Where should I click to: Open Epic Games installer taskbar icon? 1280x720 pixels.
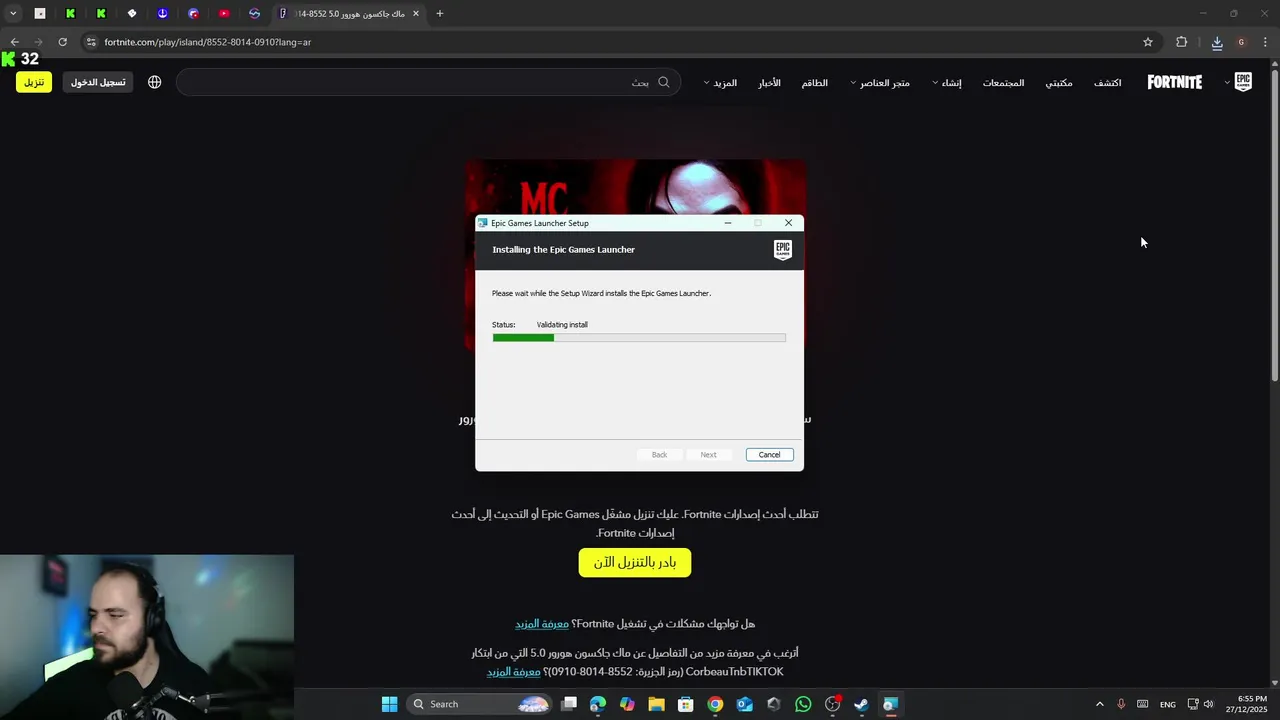(x=890, y=704)
